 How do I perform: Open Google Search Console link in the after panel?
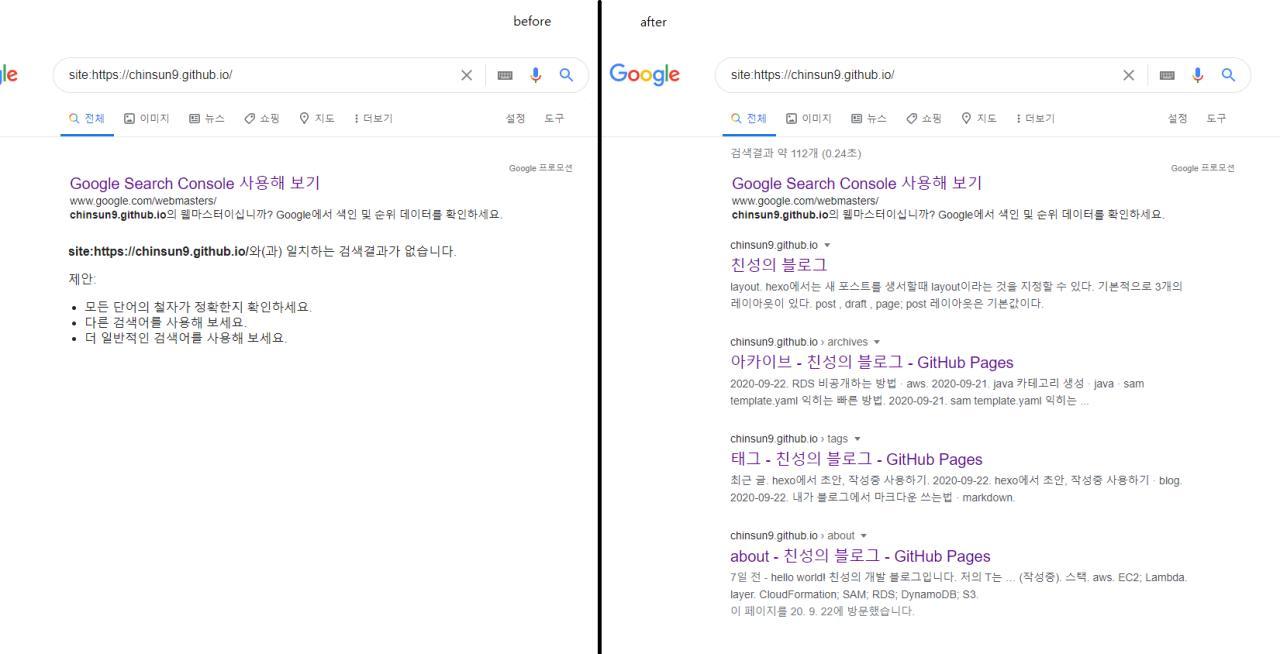(x=857, y=183)
